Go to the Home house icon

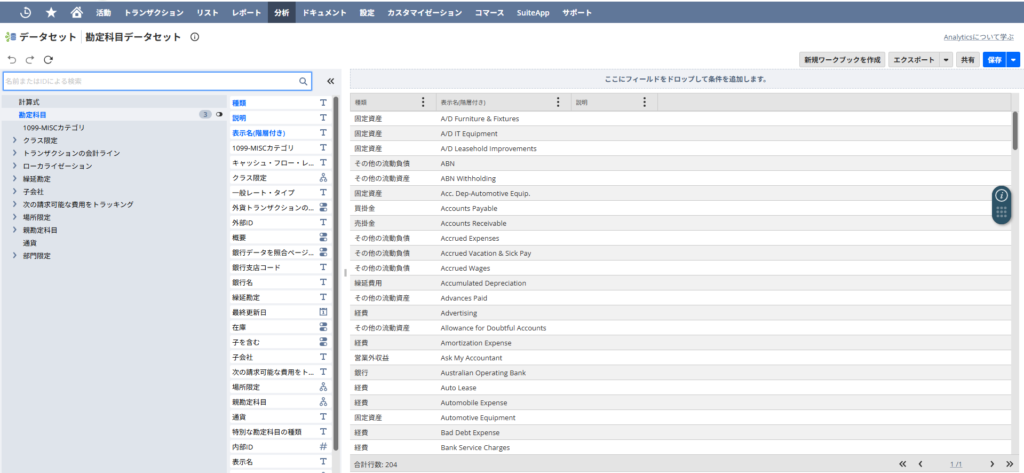pyautogui.click(x=77, y=13)
